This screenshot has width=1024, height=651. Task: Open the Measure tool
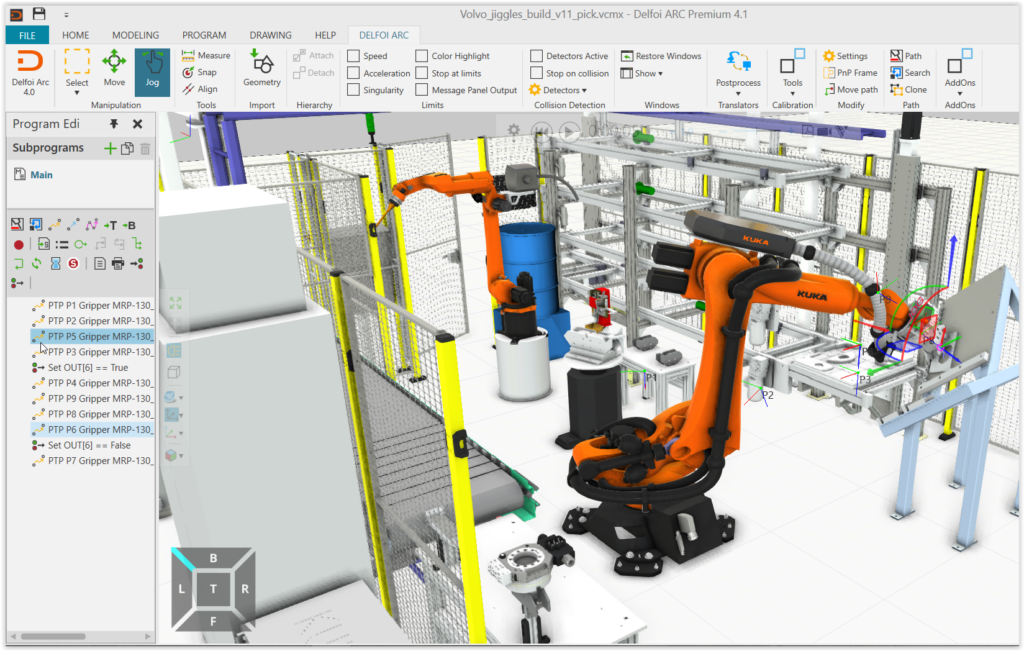[x=206, y=56]
